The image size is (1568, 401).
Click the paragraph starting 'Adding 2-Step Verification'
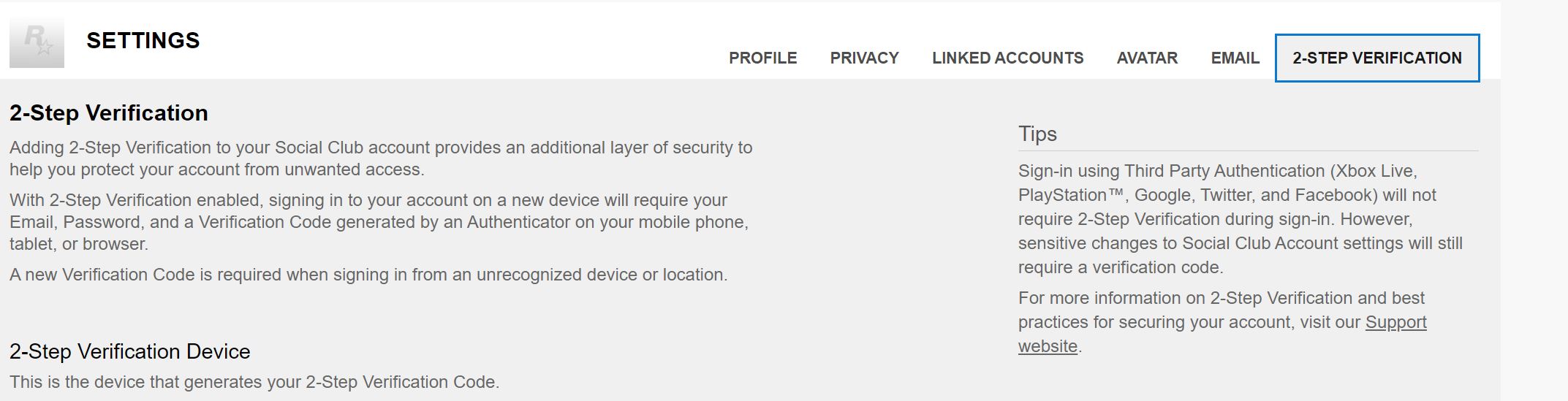coord(380,159)
